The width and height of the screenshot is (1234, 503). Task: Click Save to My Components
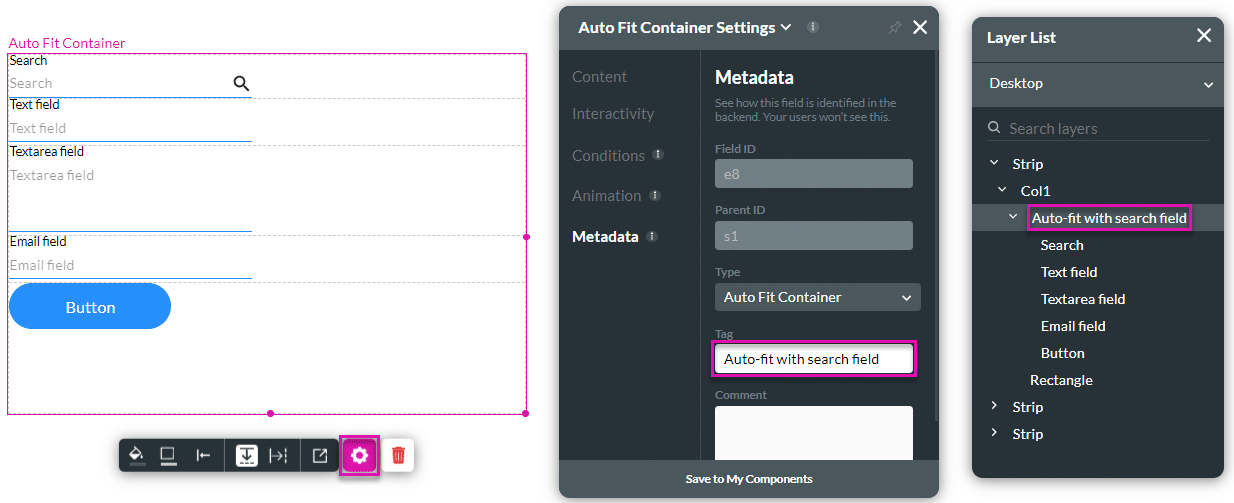pos(748,479)
